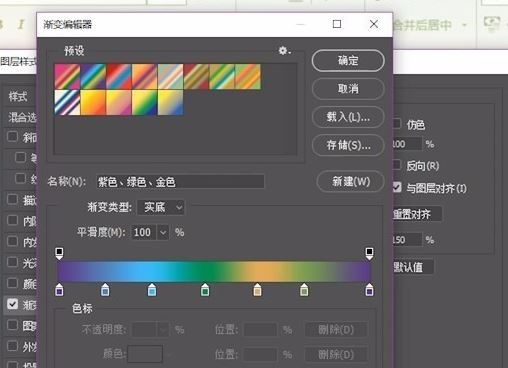Choose the yellow-to-blue gradient preset
This screenshot has height=368, width=508.
[170, 103]
